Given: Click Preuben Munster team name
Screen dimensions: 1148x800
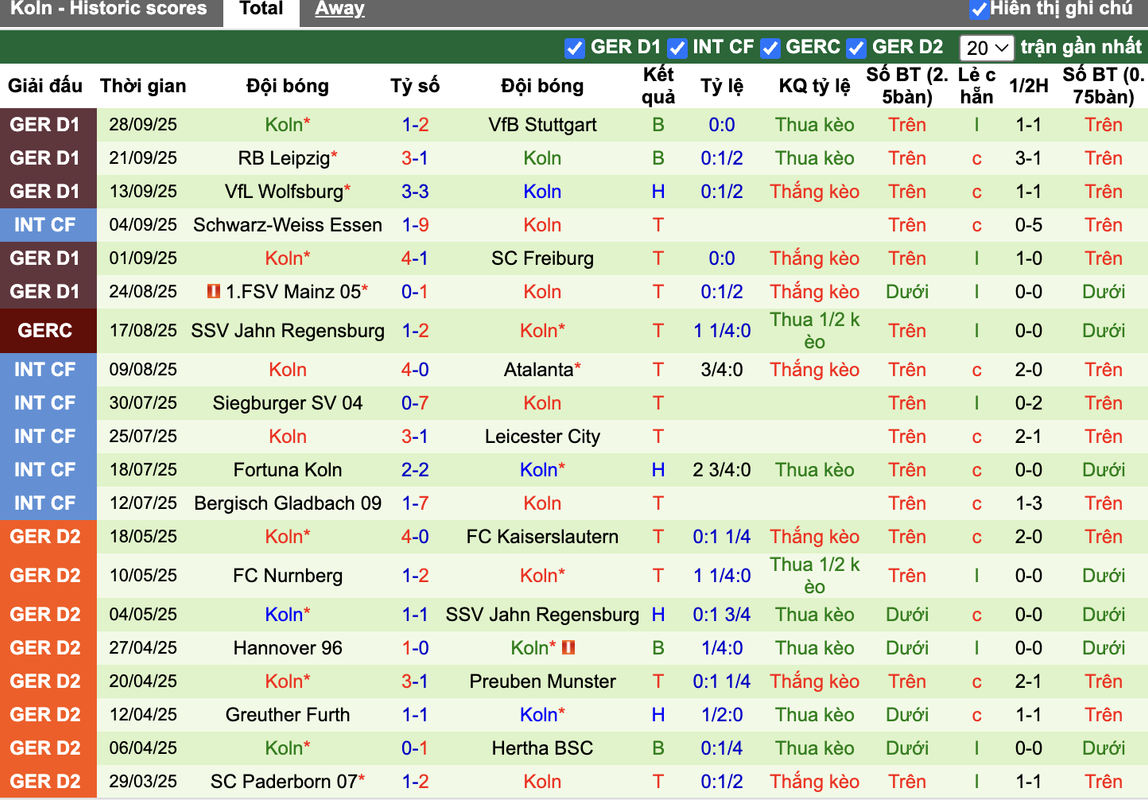Looking at the screenshot, I should [x=543, y=681].
